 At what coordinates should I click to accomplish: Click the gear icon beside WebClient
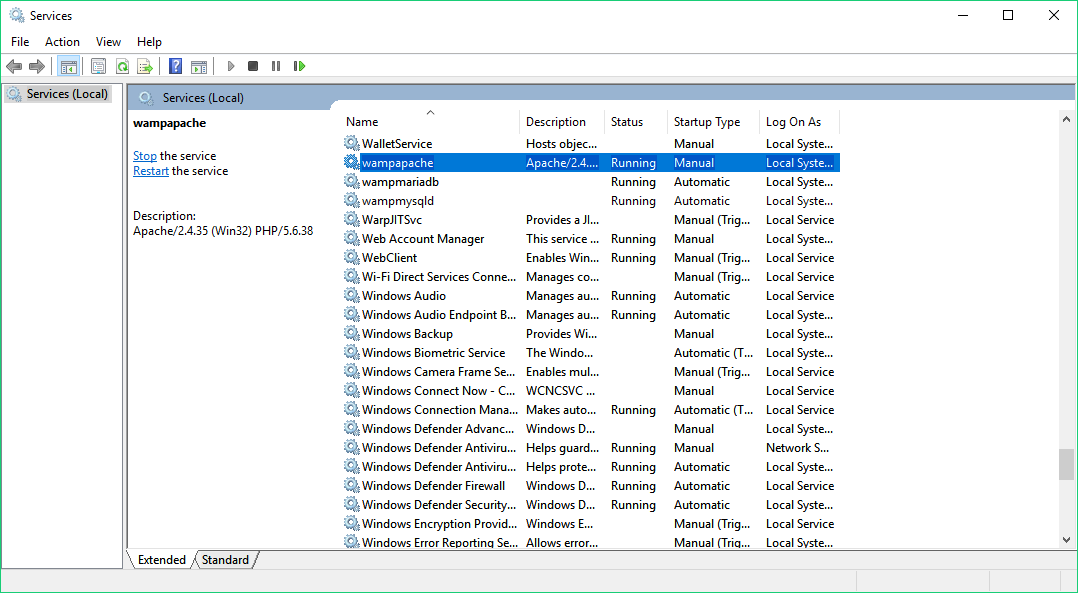351,258
